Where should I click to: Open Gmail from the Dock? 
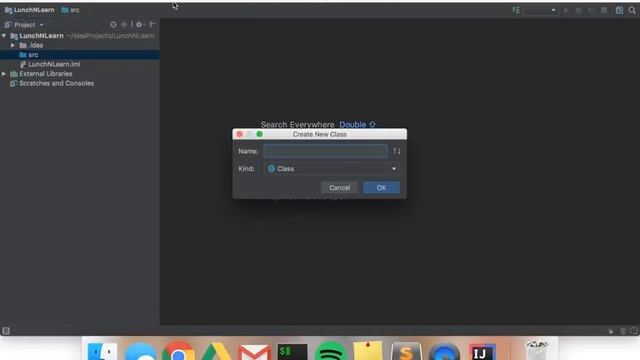(x=254, y=353)
